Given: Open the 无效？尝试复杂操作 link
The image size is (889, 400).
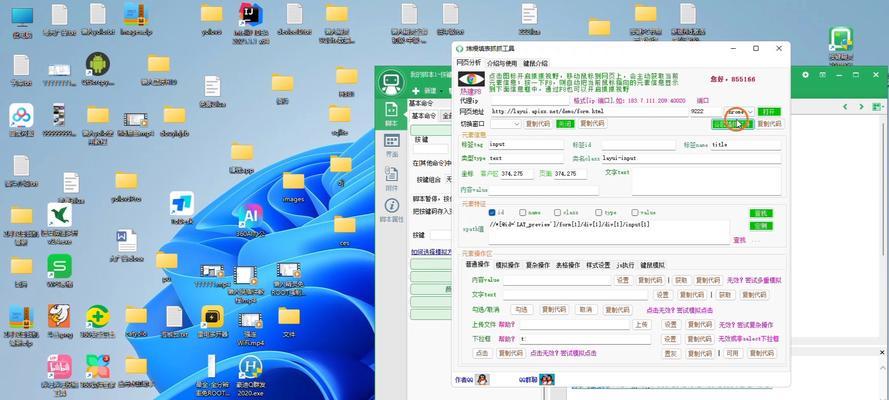Looking at the screenshot, I should [746, 325].
